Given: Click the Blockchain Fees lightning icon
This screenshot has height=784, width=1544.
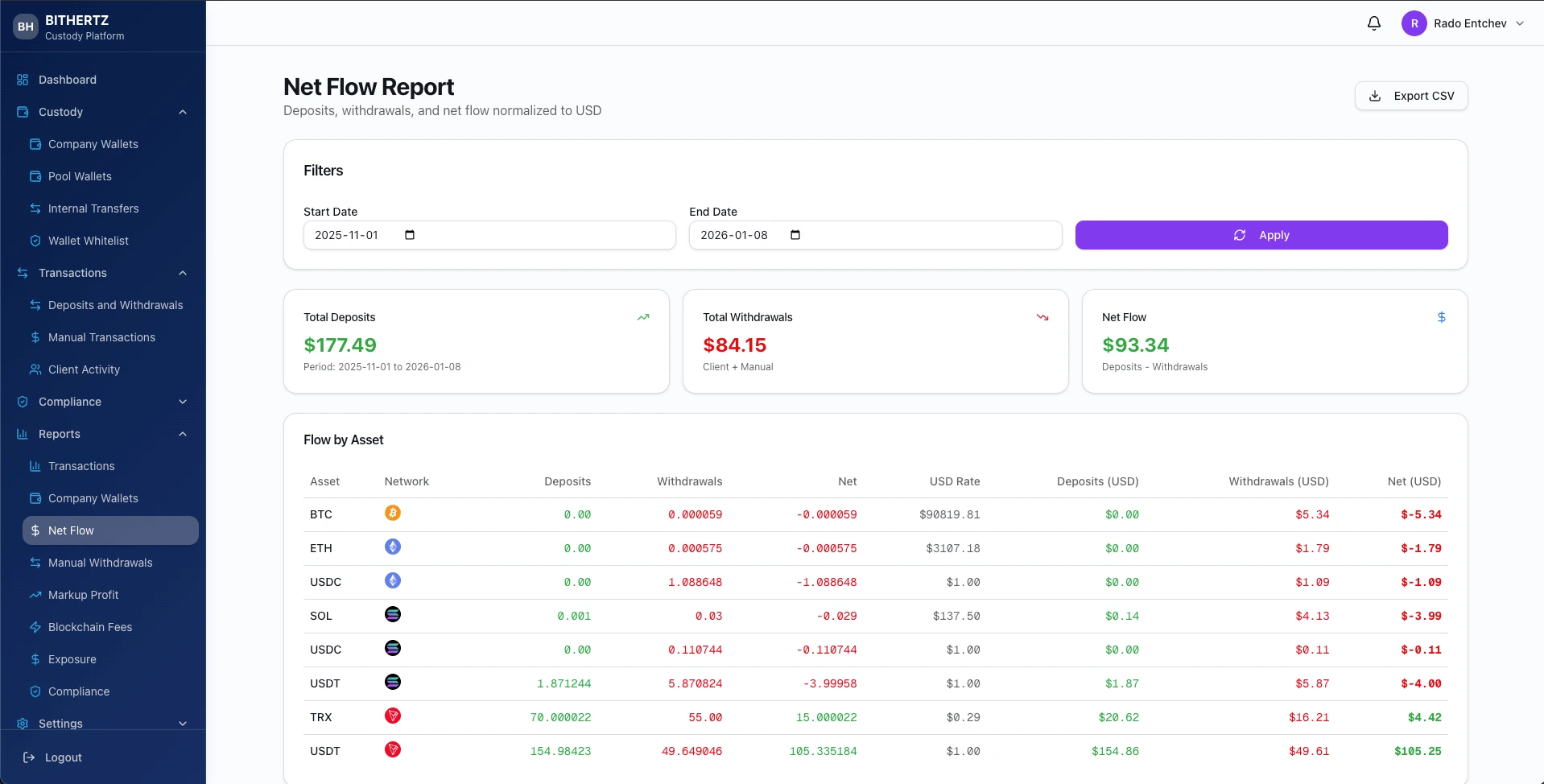Looking at the screenshot, I should pos(35,627).
